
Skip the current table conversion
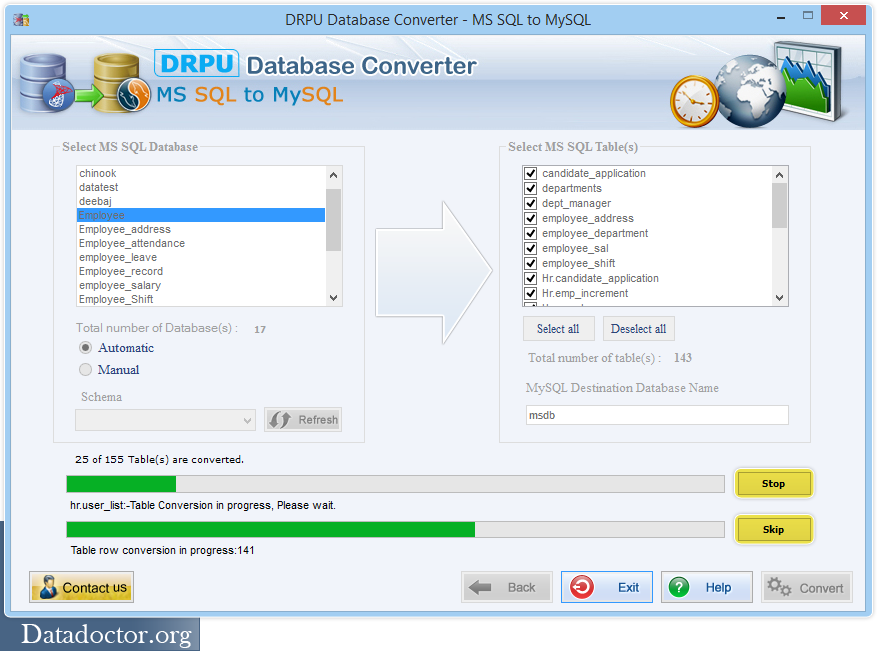774,530
